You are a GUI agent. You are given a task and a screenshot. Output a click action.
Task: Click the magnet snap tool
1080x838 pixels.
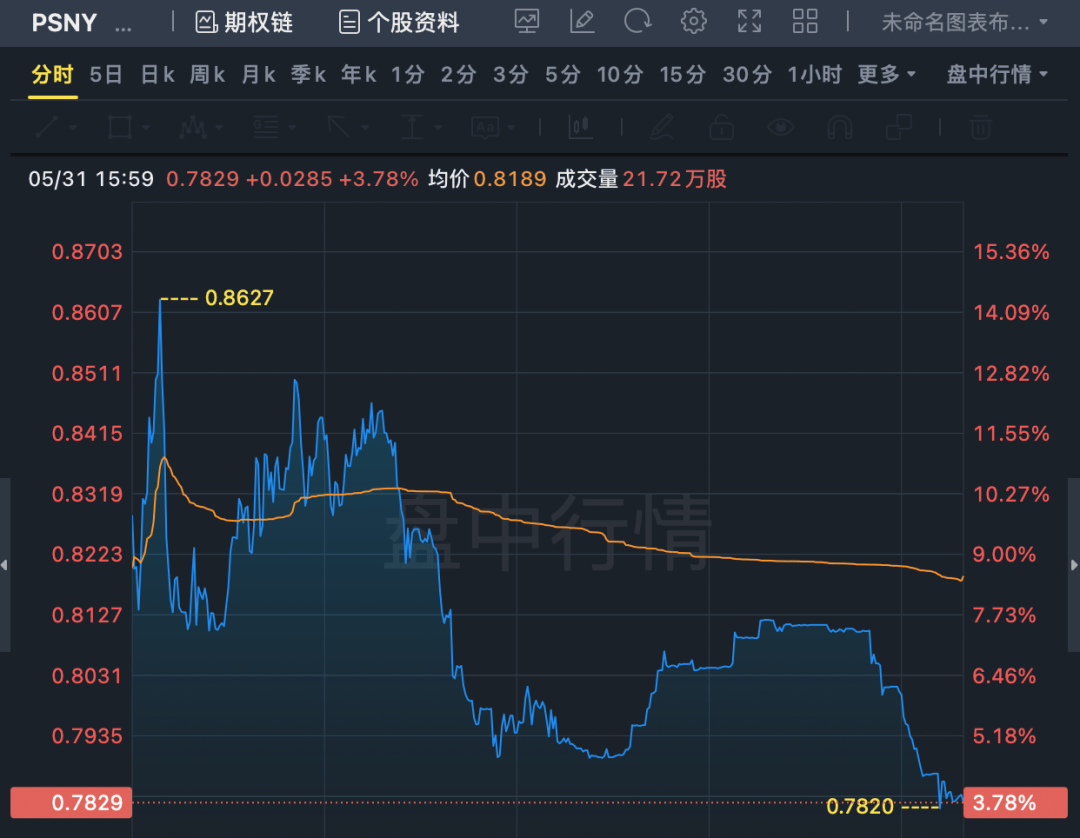click(839, 128)
